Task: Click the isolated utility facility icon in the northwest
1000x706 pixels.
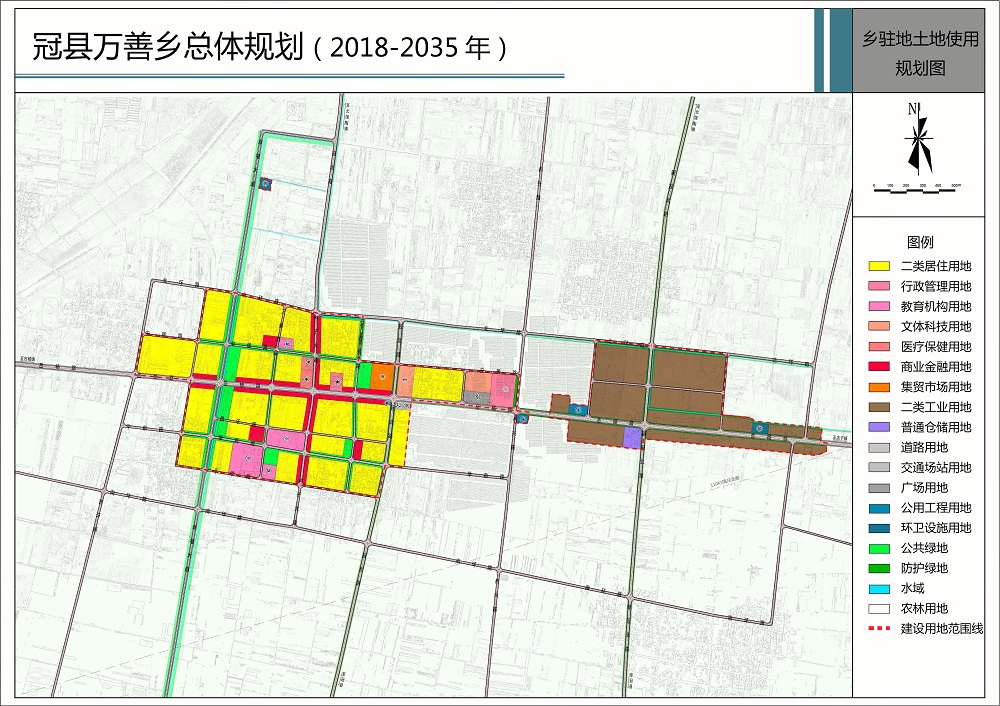Action: 266,183
